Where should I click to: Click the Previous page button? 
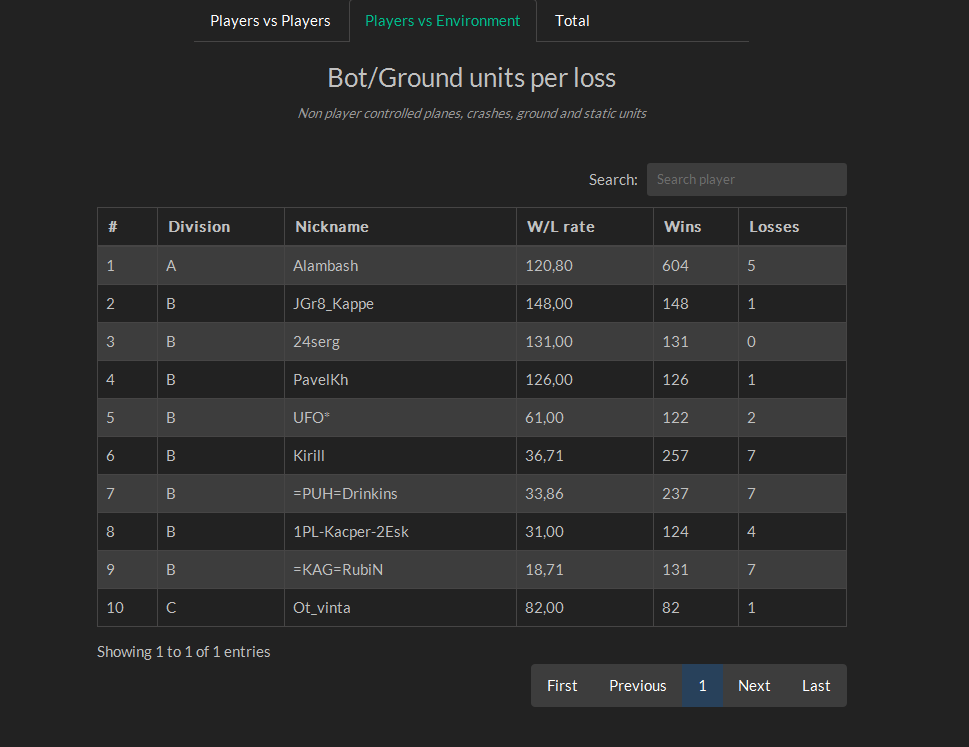tap(637, 686)
